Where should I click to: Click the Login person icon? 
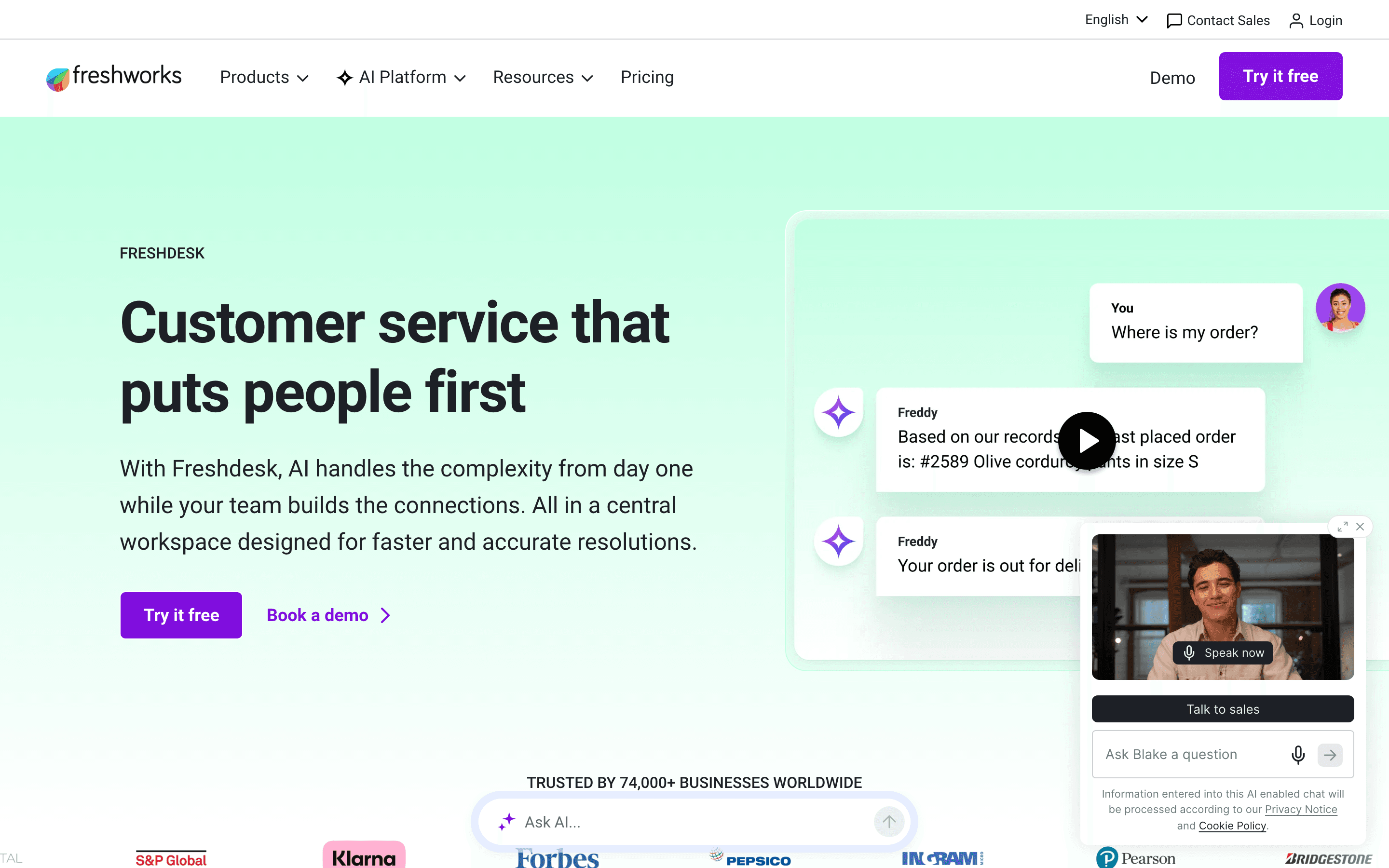(x=1296, y=21)
